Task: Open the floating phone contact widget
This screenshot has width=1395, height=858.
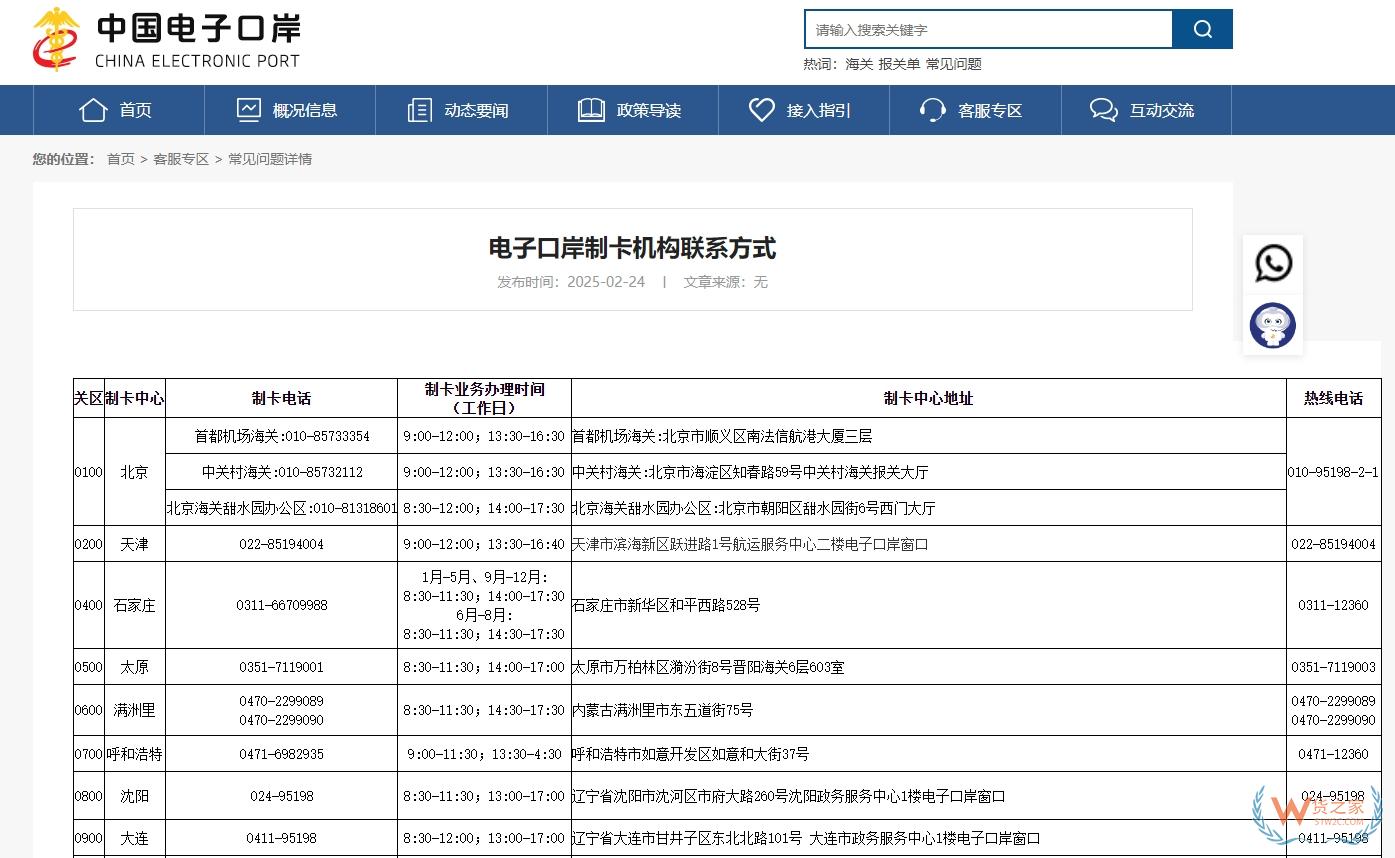Action: (x=1273, y=264)
